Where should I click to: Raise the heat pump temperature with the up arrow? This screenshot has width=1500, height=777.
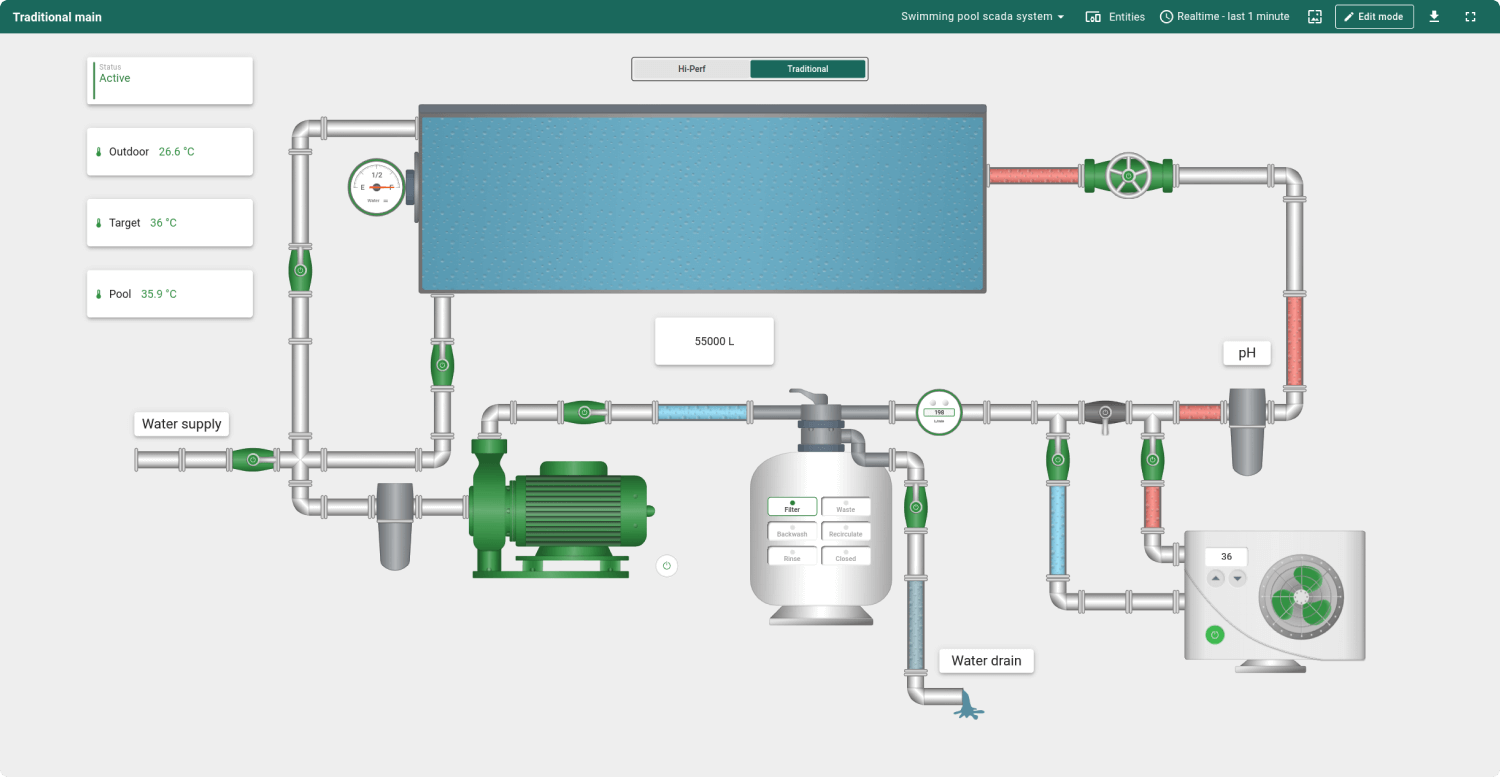point(1215,578)
